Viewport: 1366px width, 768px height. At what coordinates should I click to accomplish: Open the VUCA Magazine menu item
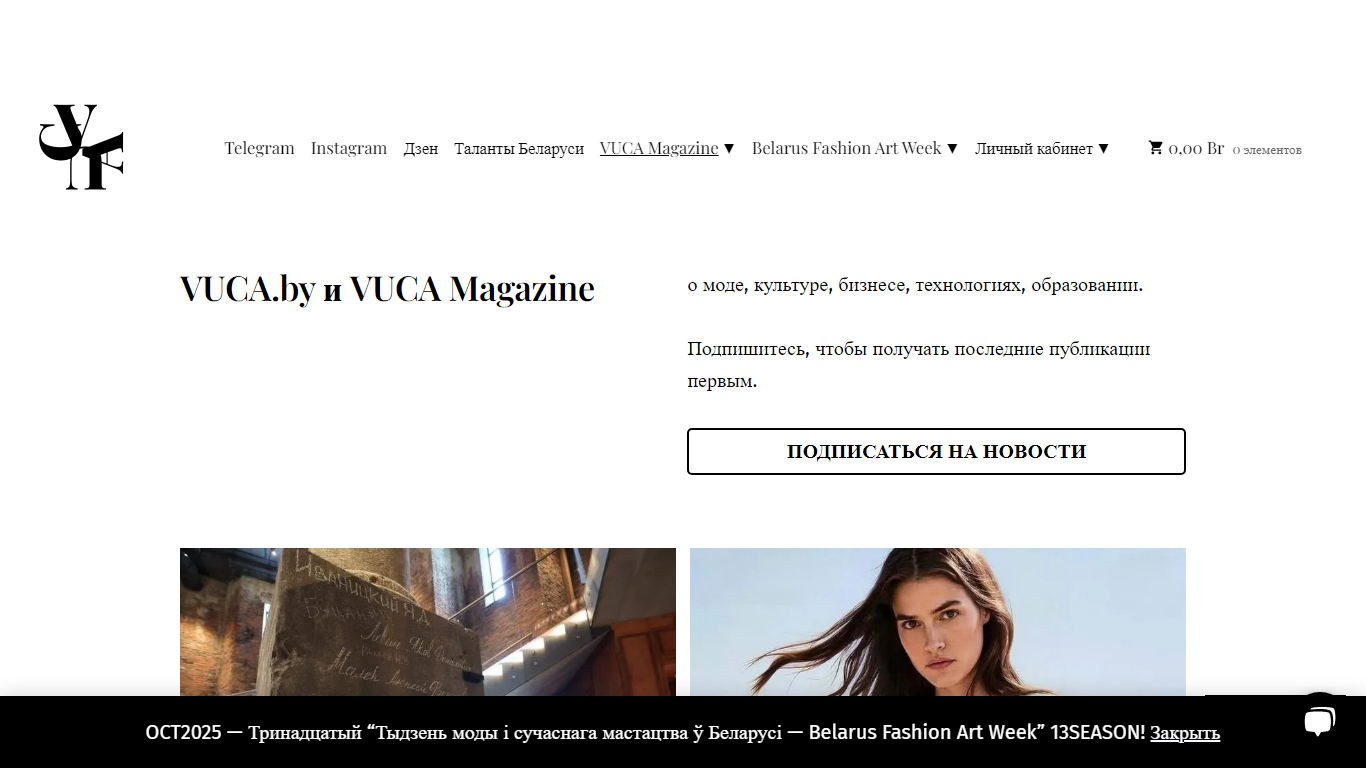click(x=659, y=148)
